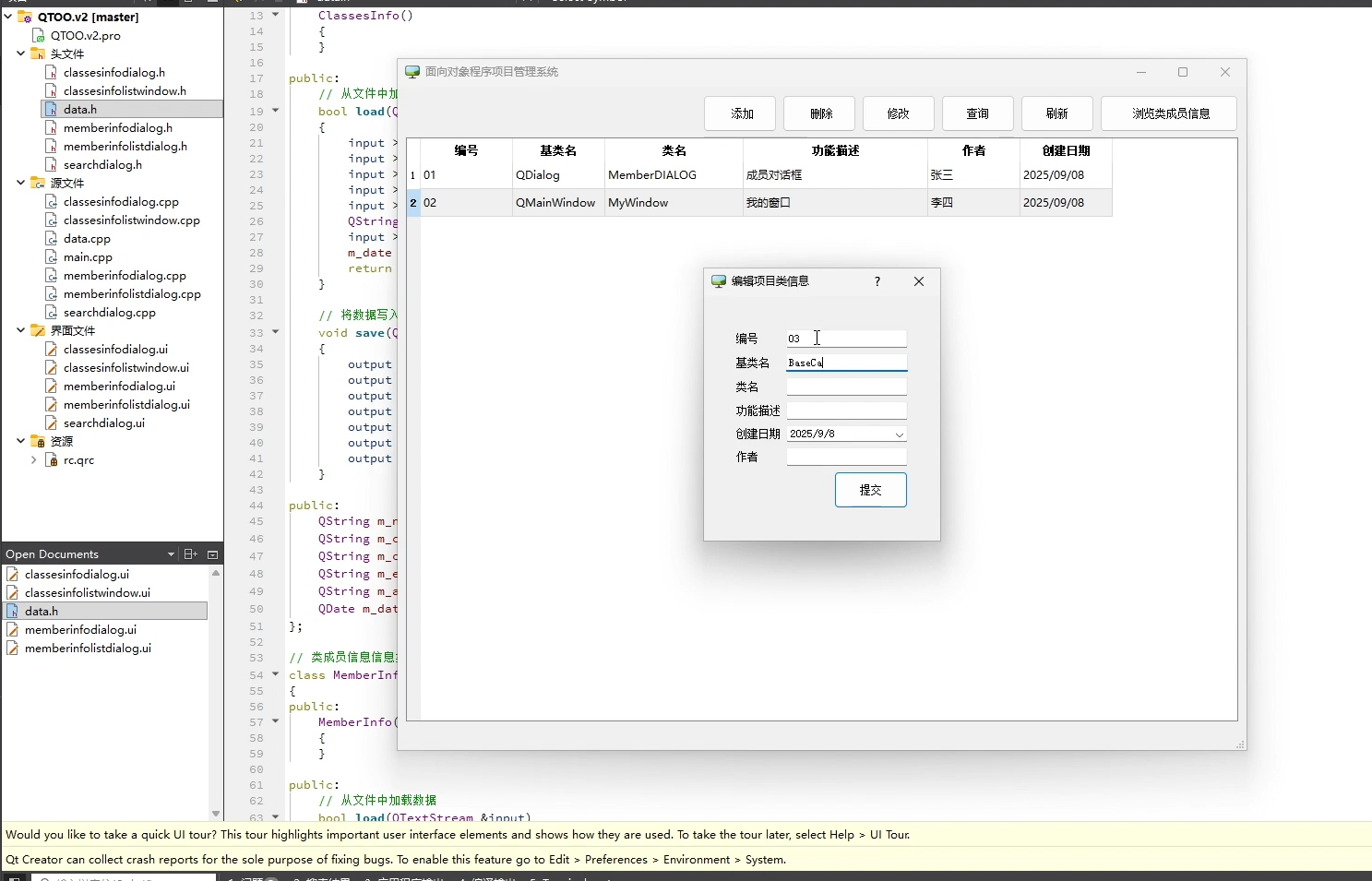
Task: Select the 李四 author cell
Action: [973, 203]
